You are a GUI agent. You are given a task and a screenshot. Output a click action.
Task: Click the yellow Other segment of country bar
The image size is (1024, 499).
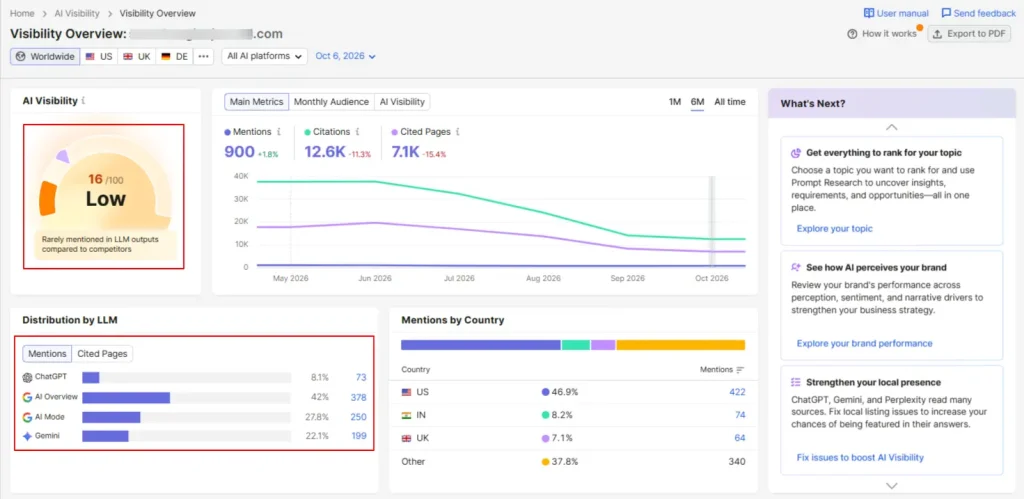pos(680,345)
